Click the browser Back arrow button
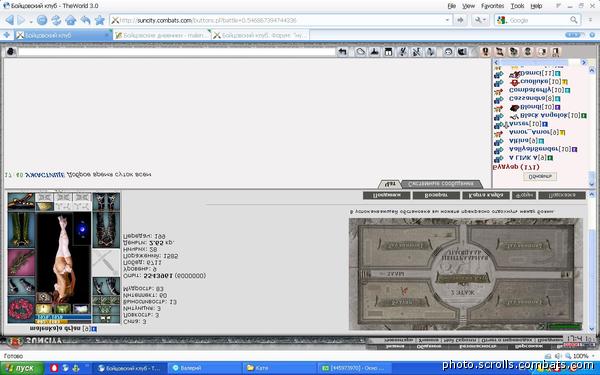This screenshot has width=600, height=375. (x=10, y=20)
